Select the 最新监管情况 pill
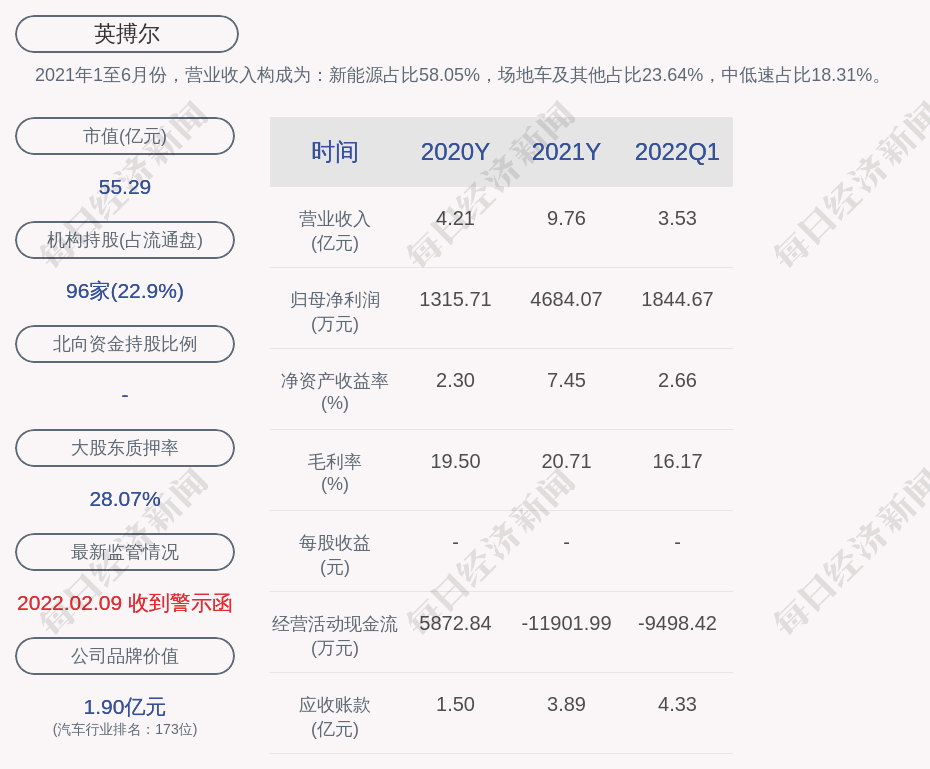930x769 pixels. (125, 552)
